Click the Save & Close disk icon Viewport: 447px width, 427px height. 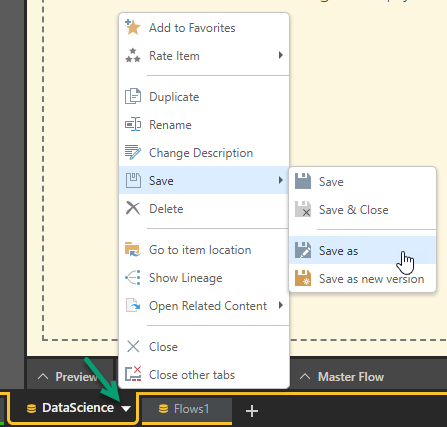(303, 209)
